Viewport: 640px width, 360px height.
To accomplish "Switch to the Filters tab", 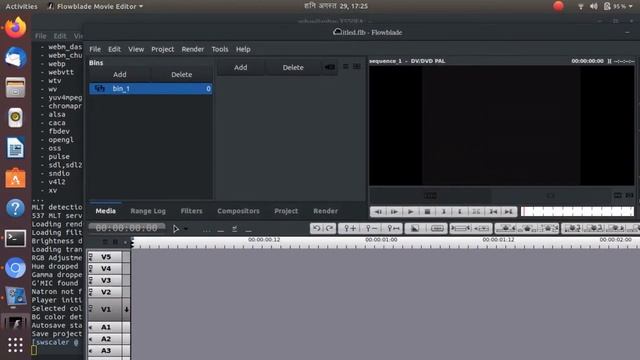I will point(191,211).
